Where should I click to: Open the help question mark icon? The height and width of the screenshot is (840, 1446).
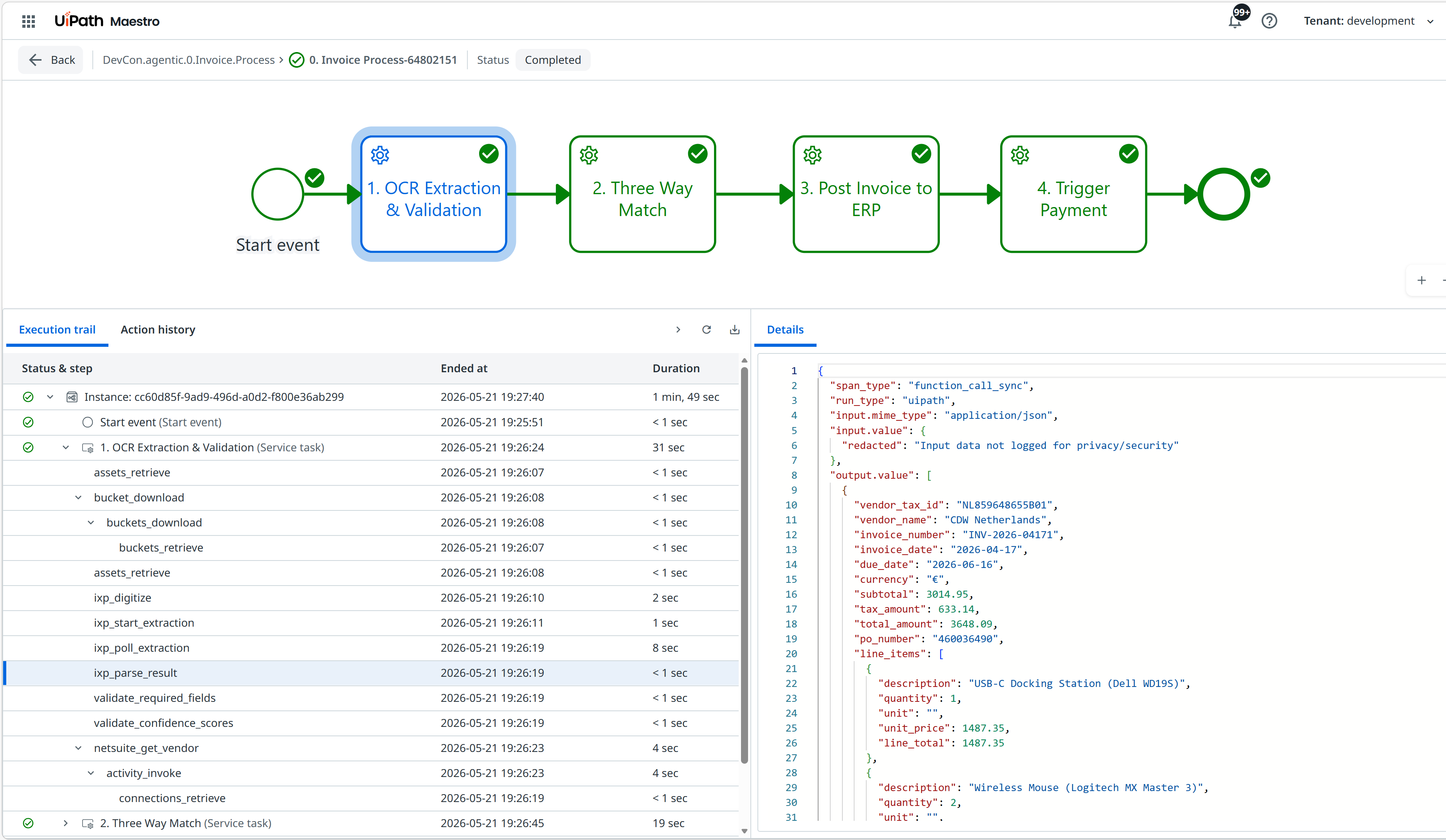tap(1269, 21)
